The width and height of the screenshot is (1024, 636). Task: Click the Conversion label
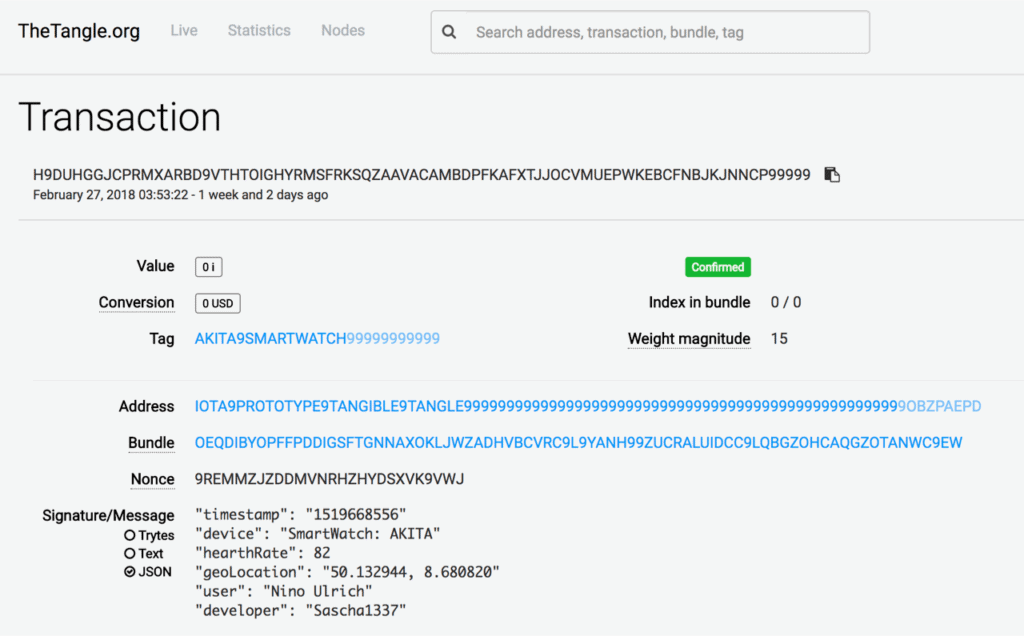(x=136, y=303)
